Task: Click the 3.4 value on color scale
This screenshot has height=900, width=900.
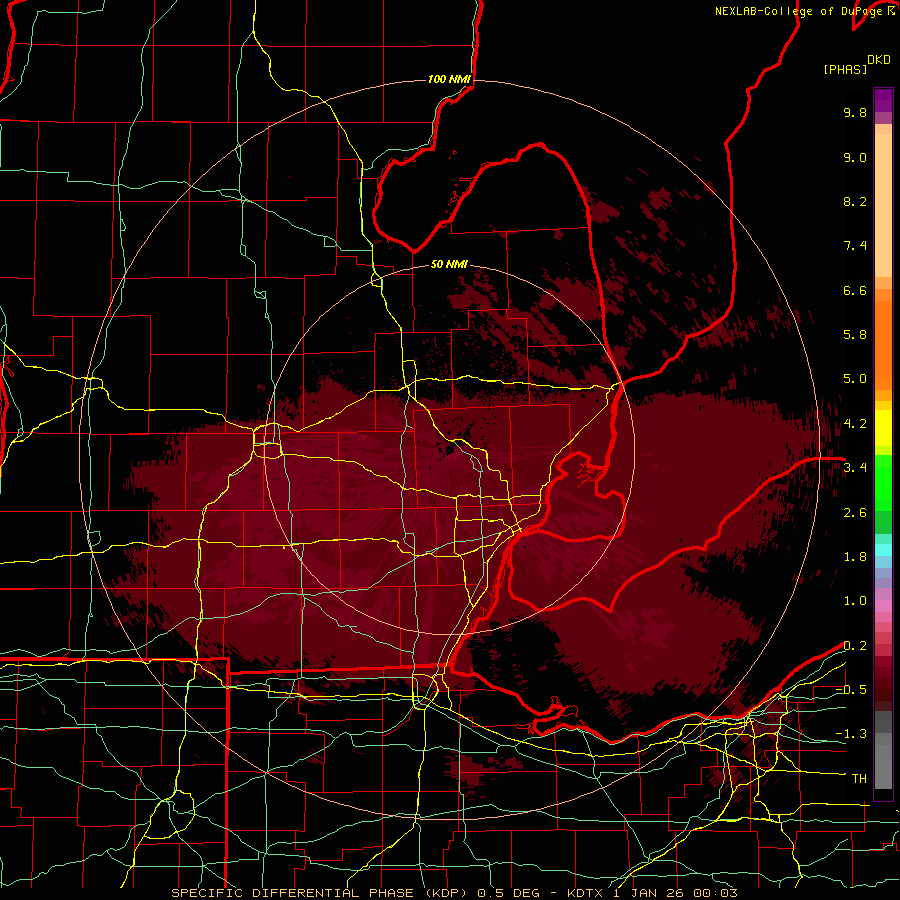Action: (855, 468)
